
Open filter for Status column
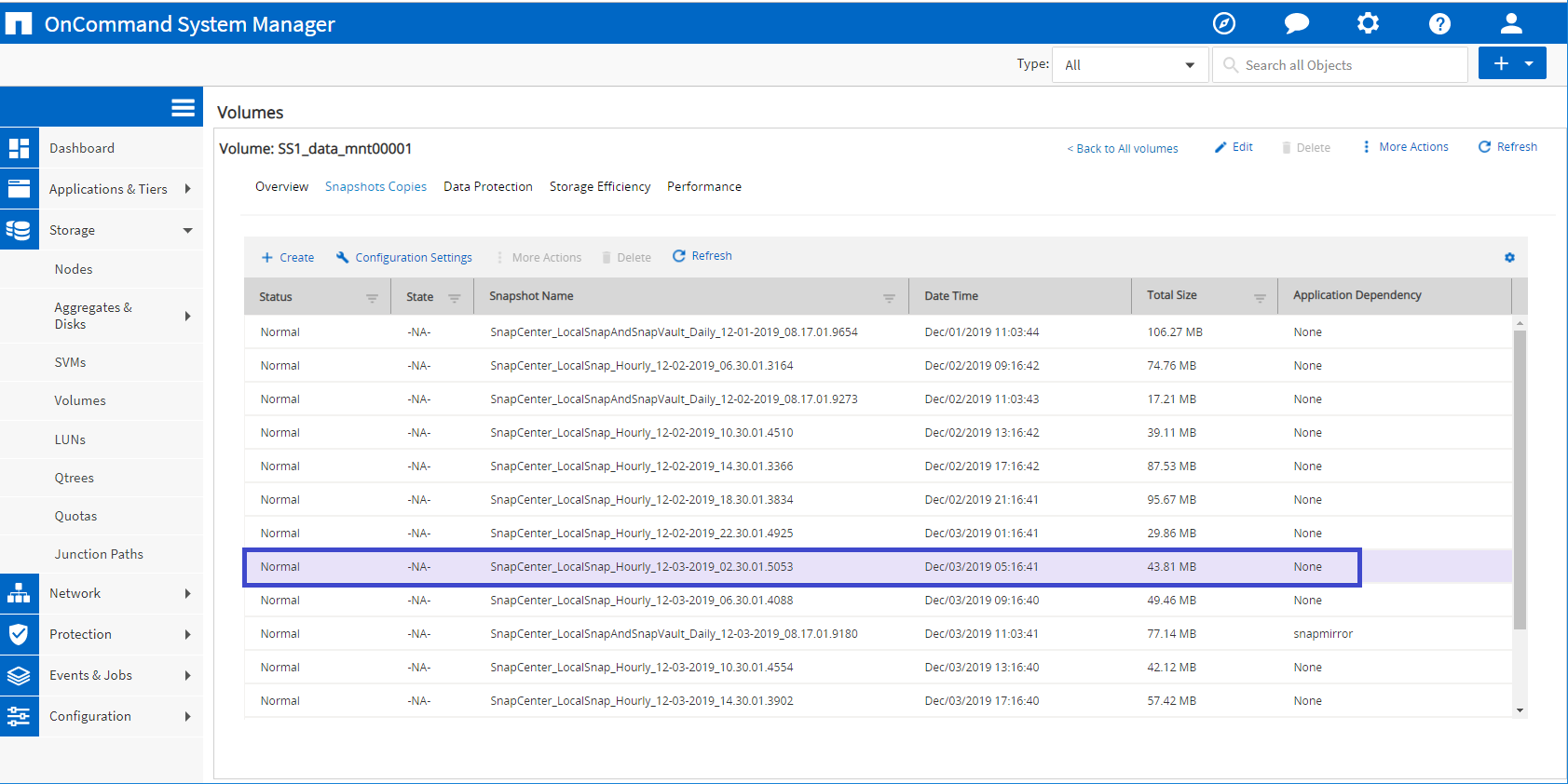click(x=372, y=298)
